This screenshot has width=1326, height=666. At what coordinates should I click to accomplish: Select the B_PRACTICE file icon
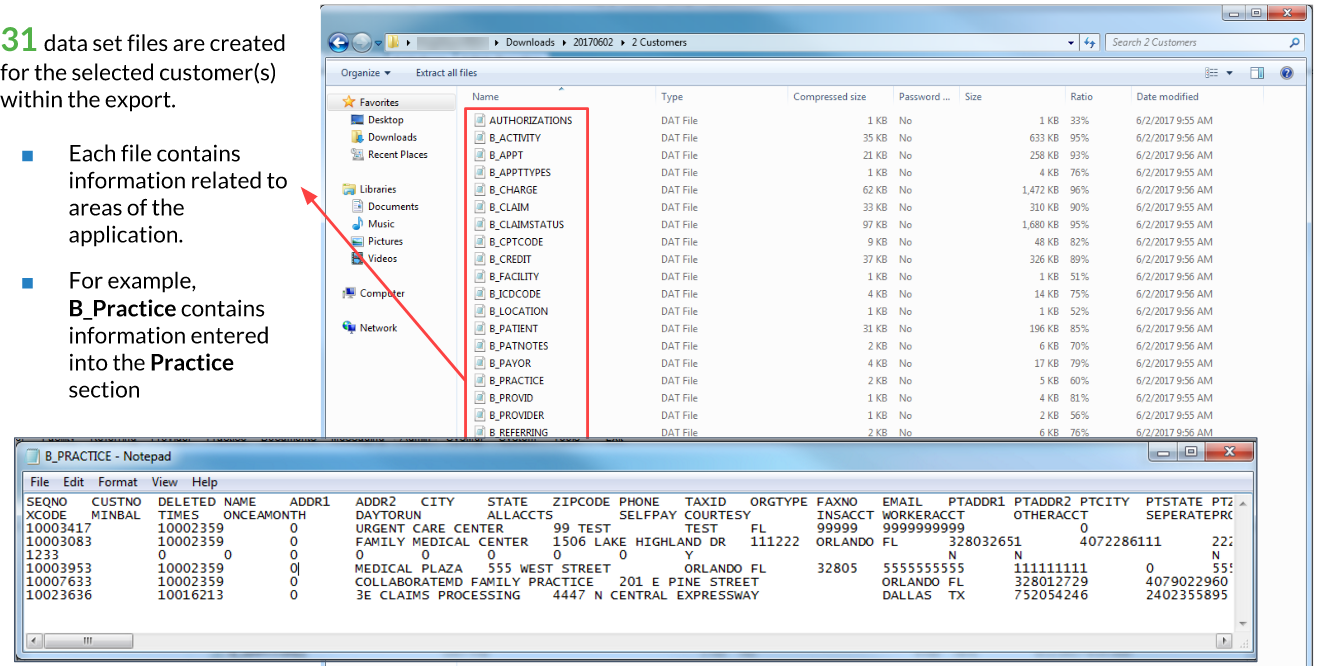tap(480, 380)
